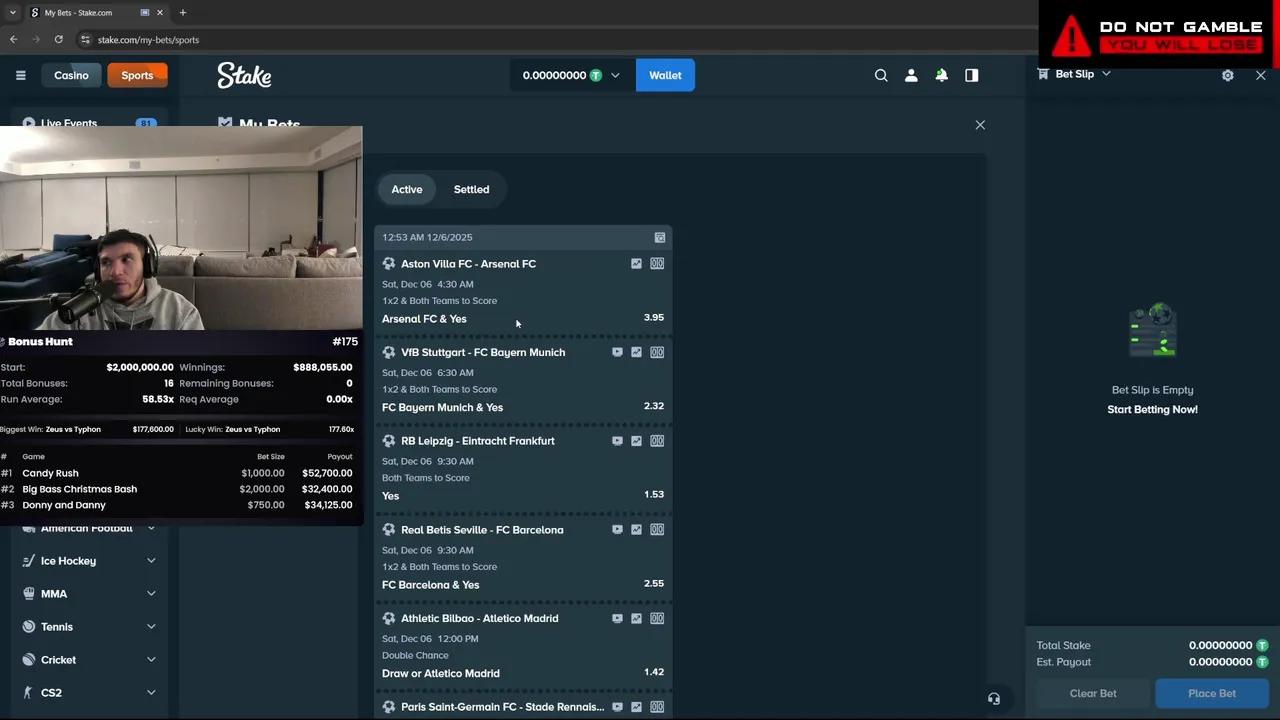The image size is (1280, 720).
Task: Open statistics chart for Aston Villa - Arsenal
Action: coord(636,264)
